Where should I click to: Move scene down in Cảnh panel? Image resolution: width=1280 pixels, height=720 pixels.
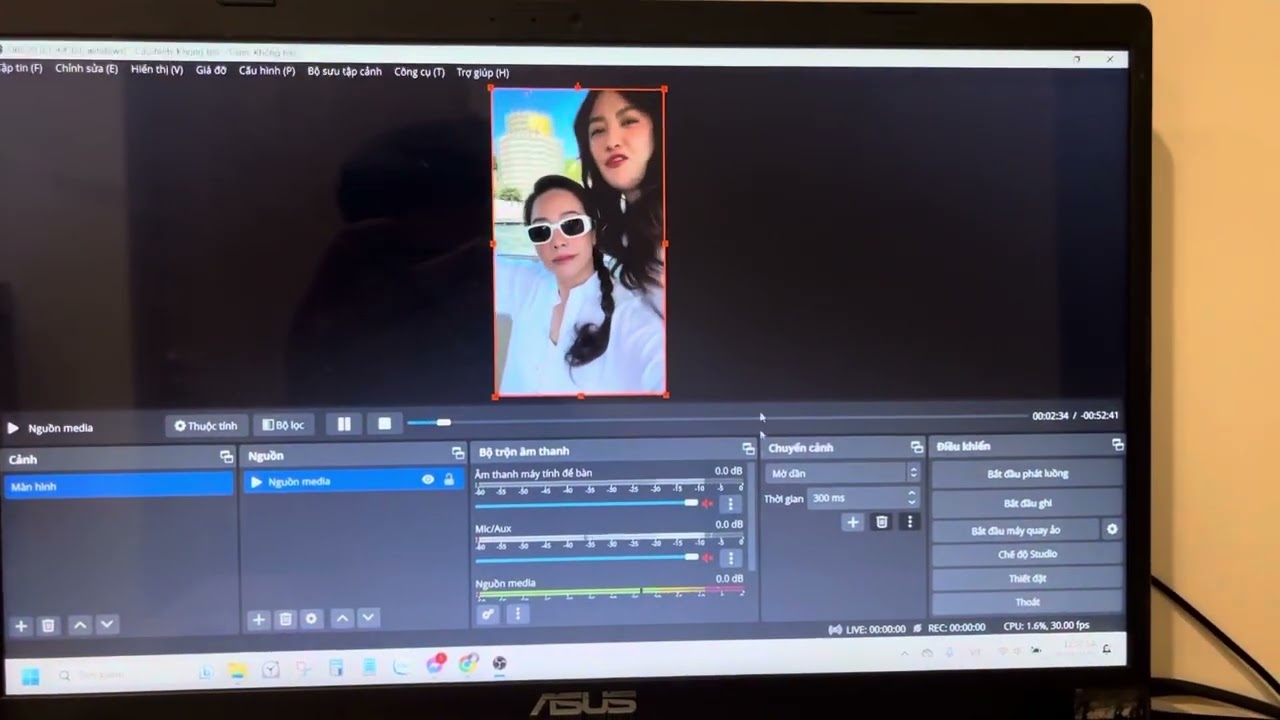point(107,625)
